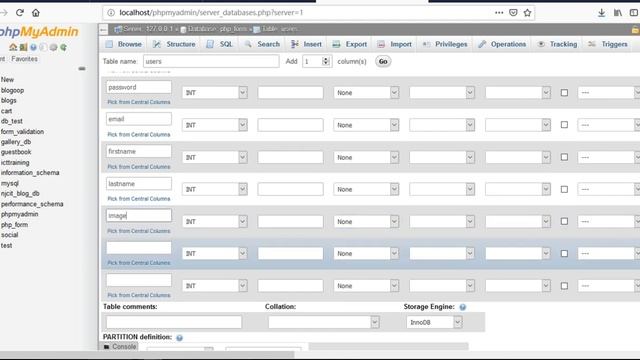Image resolution: width=640 pixels, height=360 pixels.
Task: Select the php_form database in sidebar
Action: pyautogui.click(x=14, y=225)
